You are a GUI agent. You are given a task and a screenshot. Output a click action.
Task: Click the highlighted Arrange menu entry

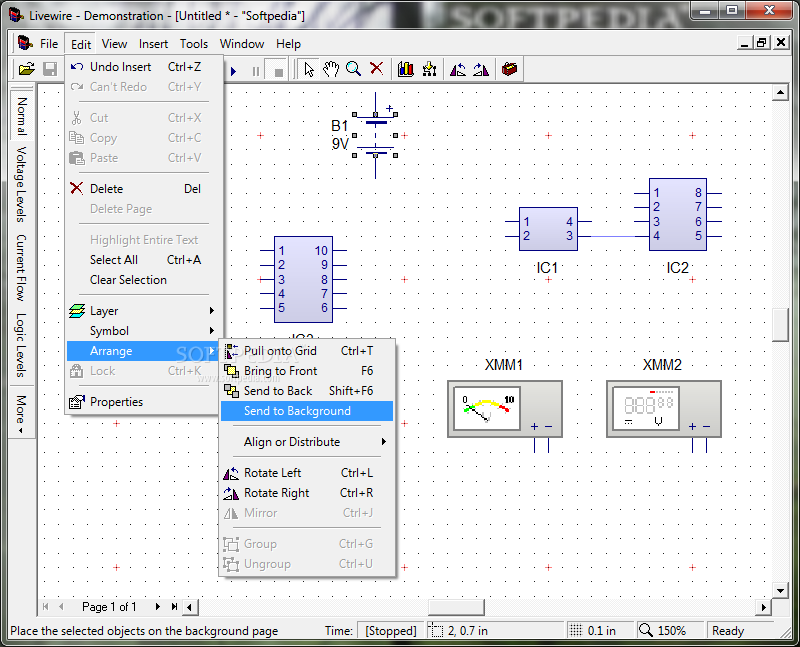144,351
